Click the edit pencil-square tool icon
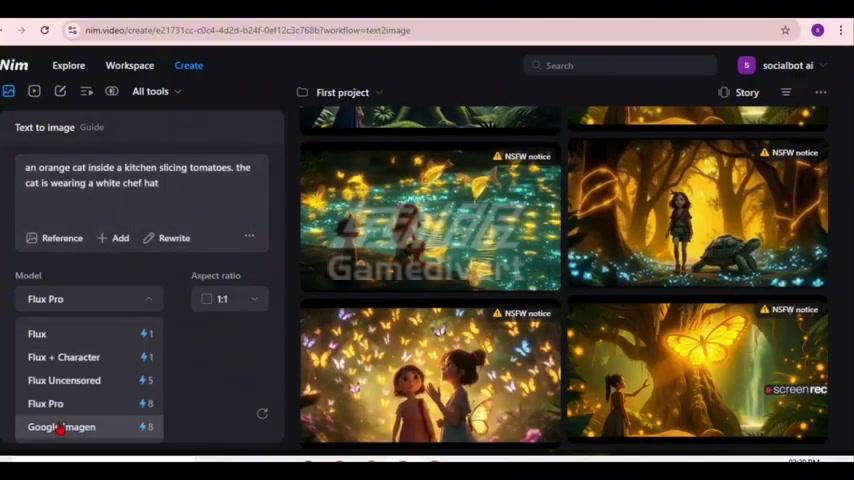Image resolution: width=854 pixels, height=480 pixels. coord(60,91)
